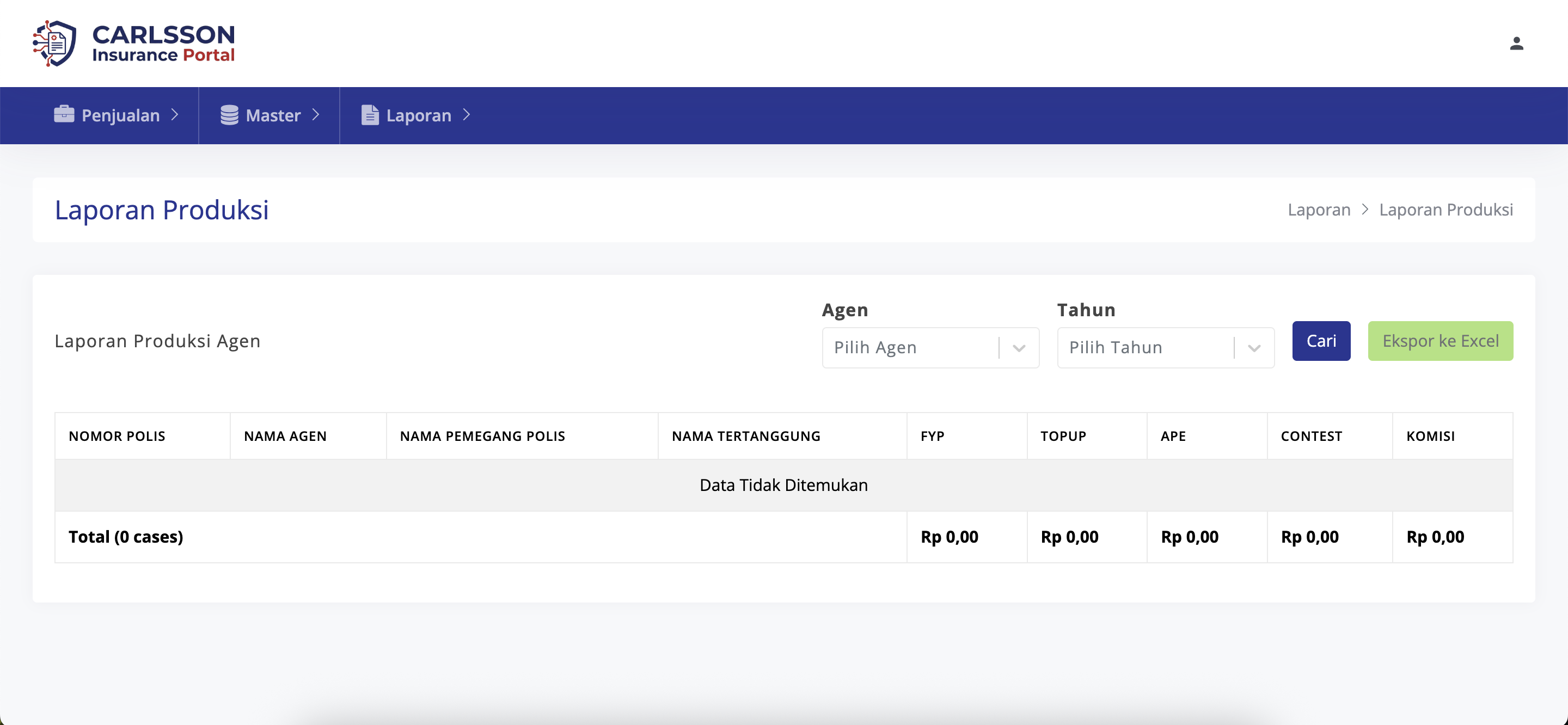
Task: Click the Ekspor ke Excel button
Action: [x=1440, y=341]
